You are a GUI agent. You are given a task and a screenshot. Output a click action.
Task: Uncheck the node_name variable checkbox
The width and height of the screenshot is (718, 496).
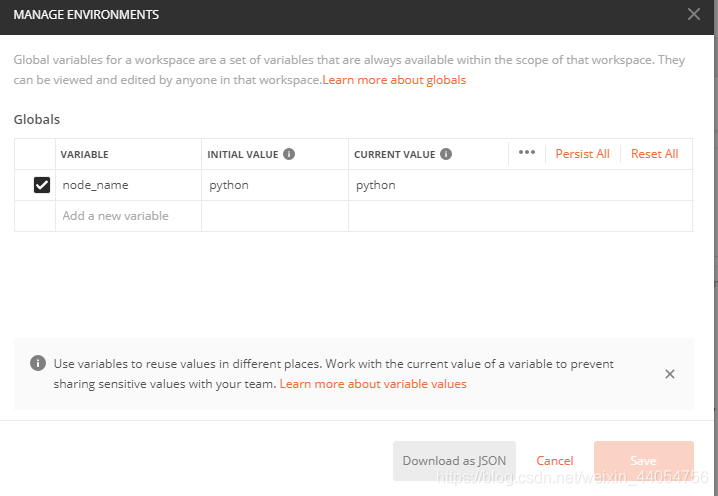click(x=42, y=185)
